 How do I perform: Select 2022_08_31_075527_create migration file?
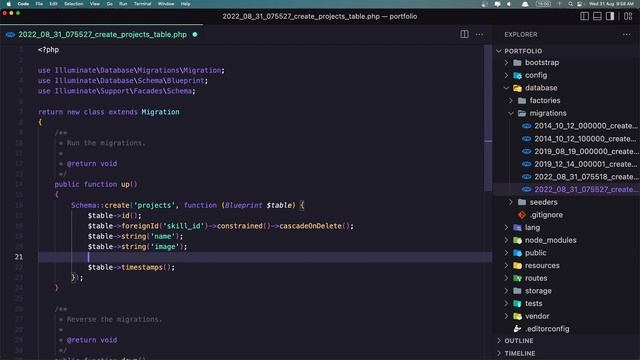click(567, 189)
